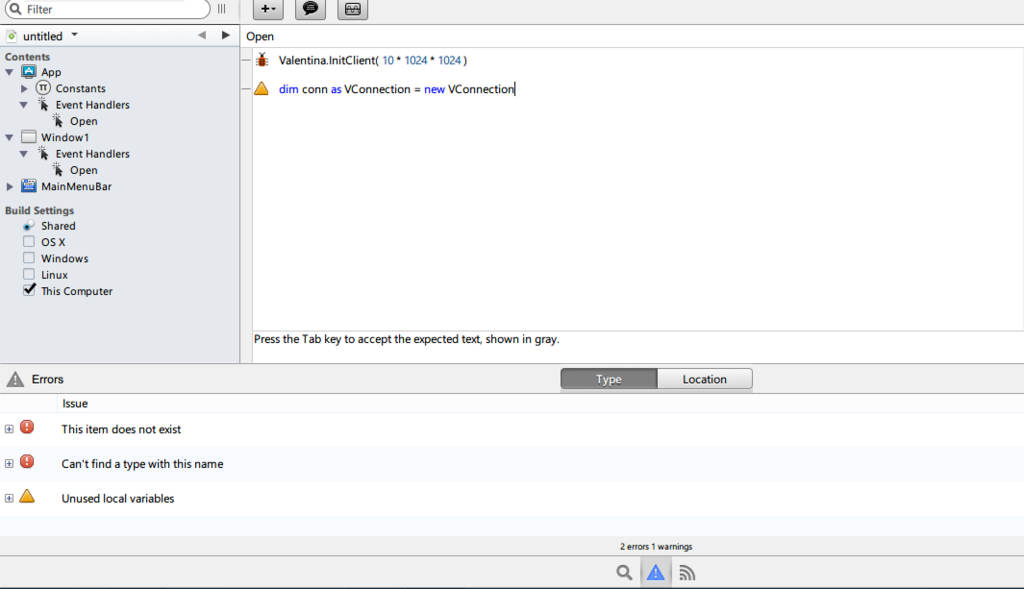Select Open handler under Window1
The height and width of the screenshot is (589, 1024).
click(x=84, y=170)
